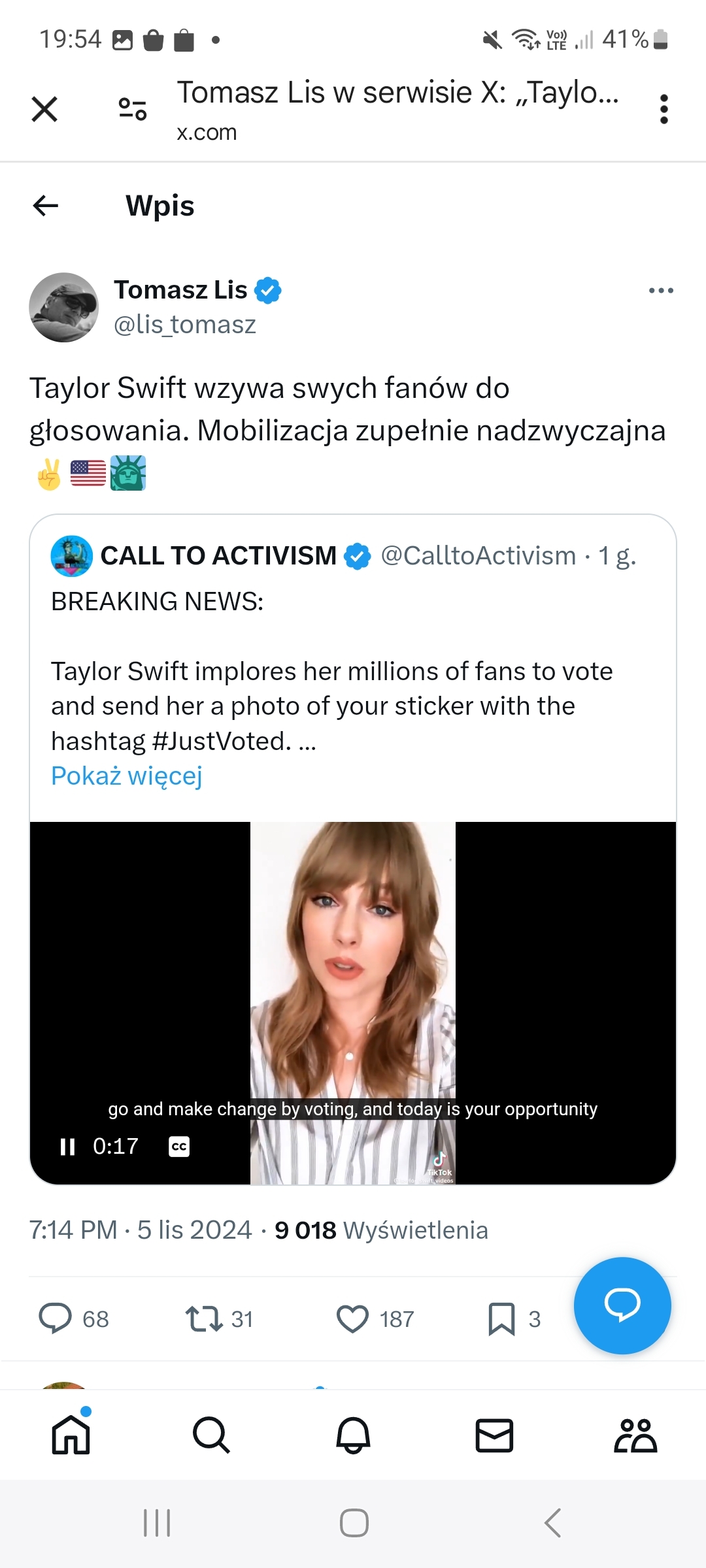
Task: Open the browser three-dot overflow menu
Action: click(664, 109)
